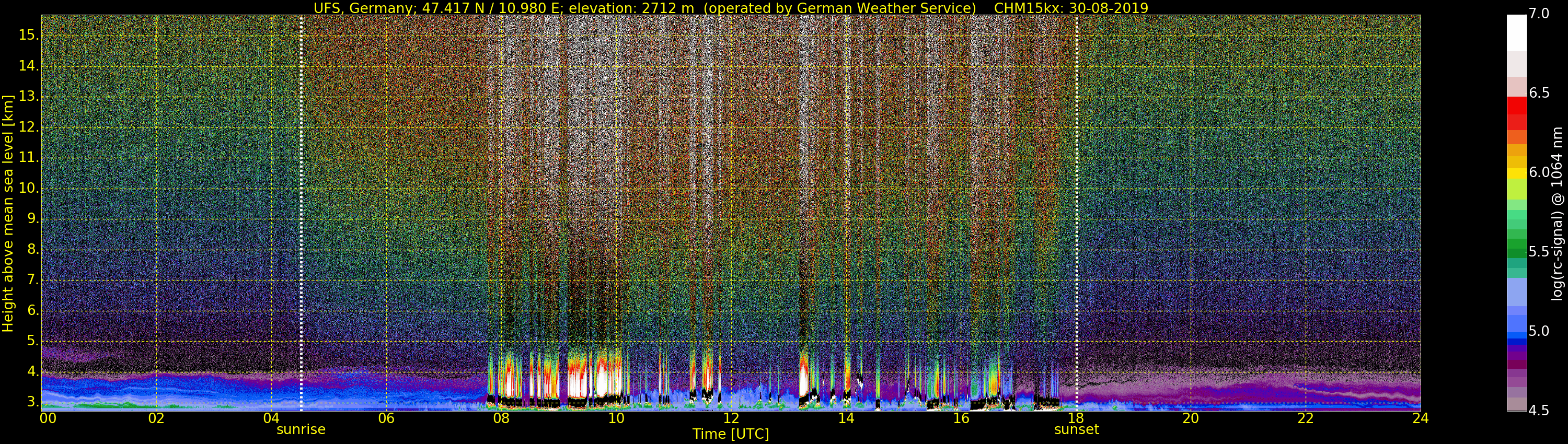
Task: Click the height axis tick "5."
Action: tap(33, 341)
